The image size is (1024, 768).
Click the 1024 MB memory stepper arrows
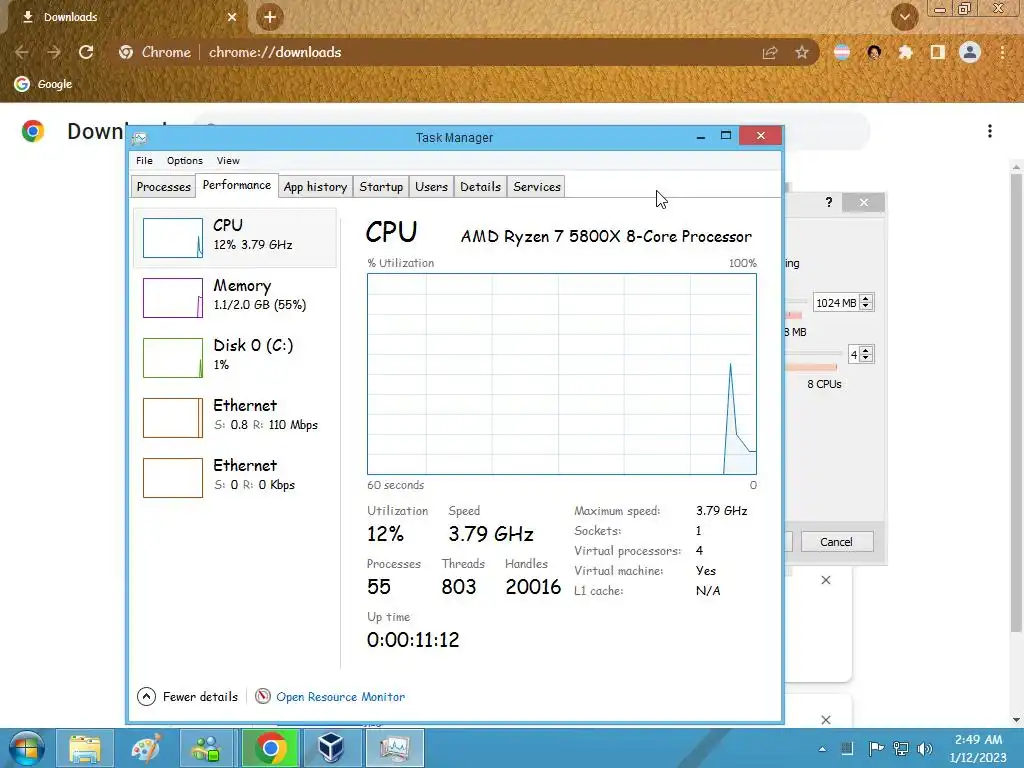(866, 302)
